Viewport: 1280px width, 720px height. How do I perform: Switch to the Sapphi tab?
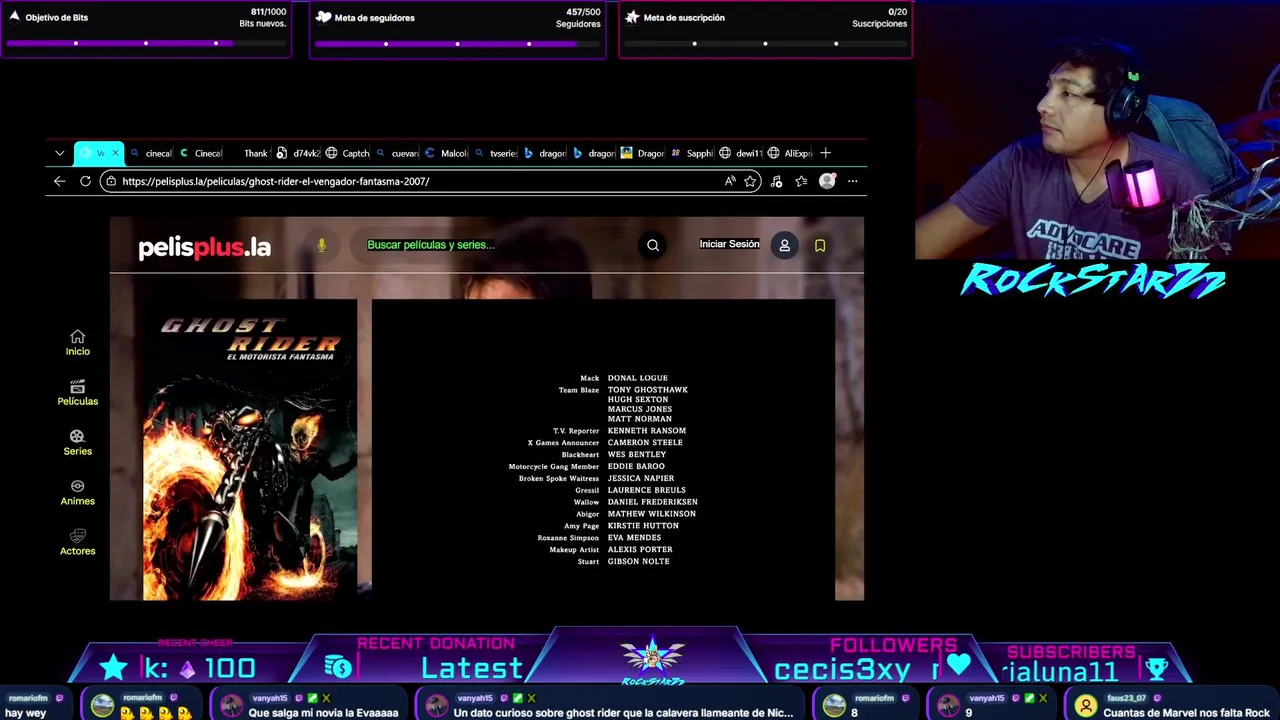pyautogui.click(x=691, y=153)
